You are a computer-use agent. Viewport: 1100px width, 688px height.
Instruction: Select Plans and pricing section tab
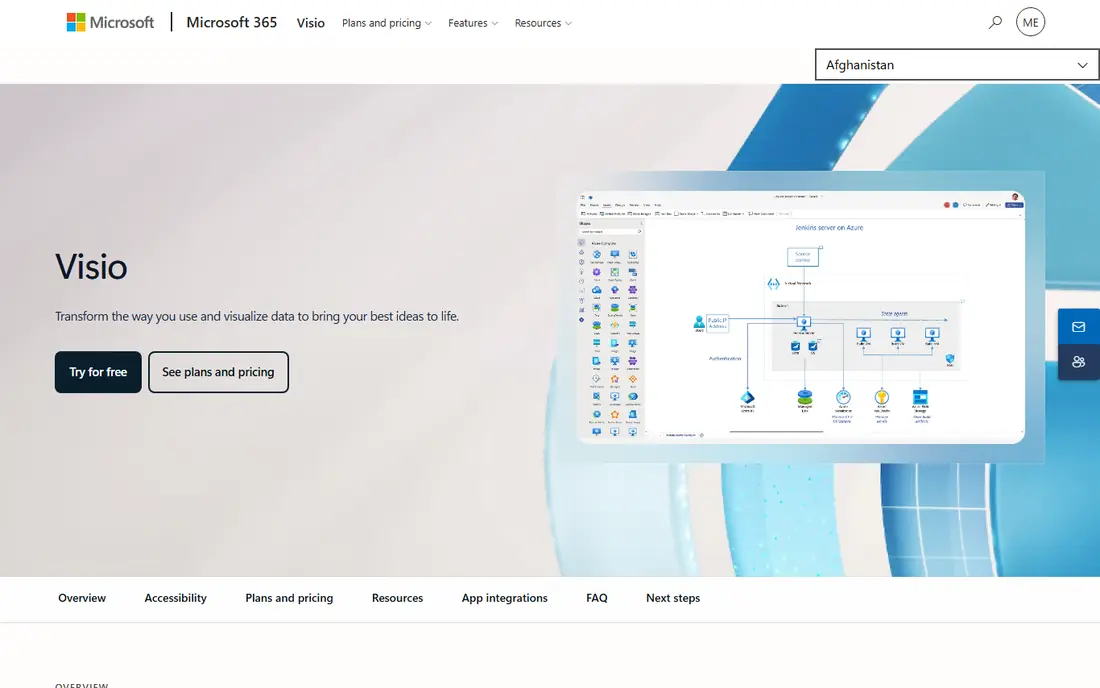point(289,598)
